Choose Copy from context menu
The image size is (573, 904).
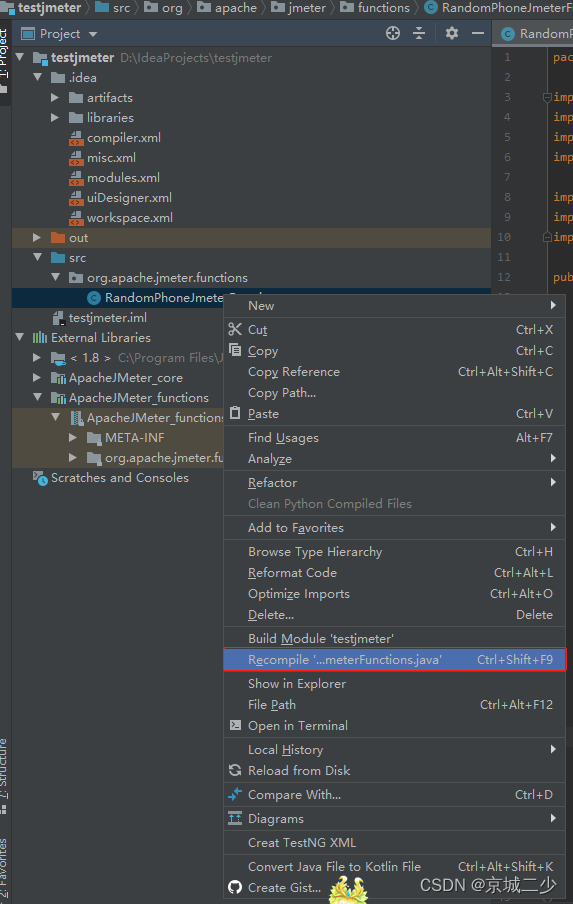pyautogui.click(x=394, y=351)
